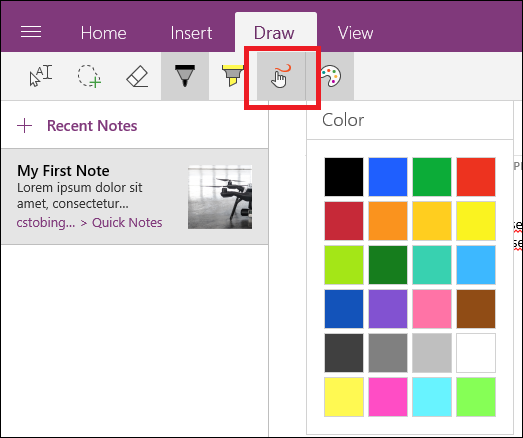This screenshot has width=523, height=438.
Task: Choose the black color swatch
Action: click(x=344, y=177)
